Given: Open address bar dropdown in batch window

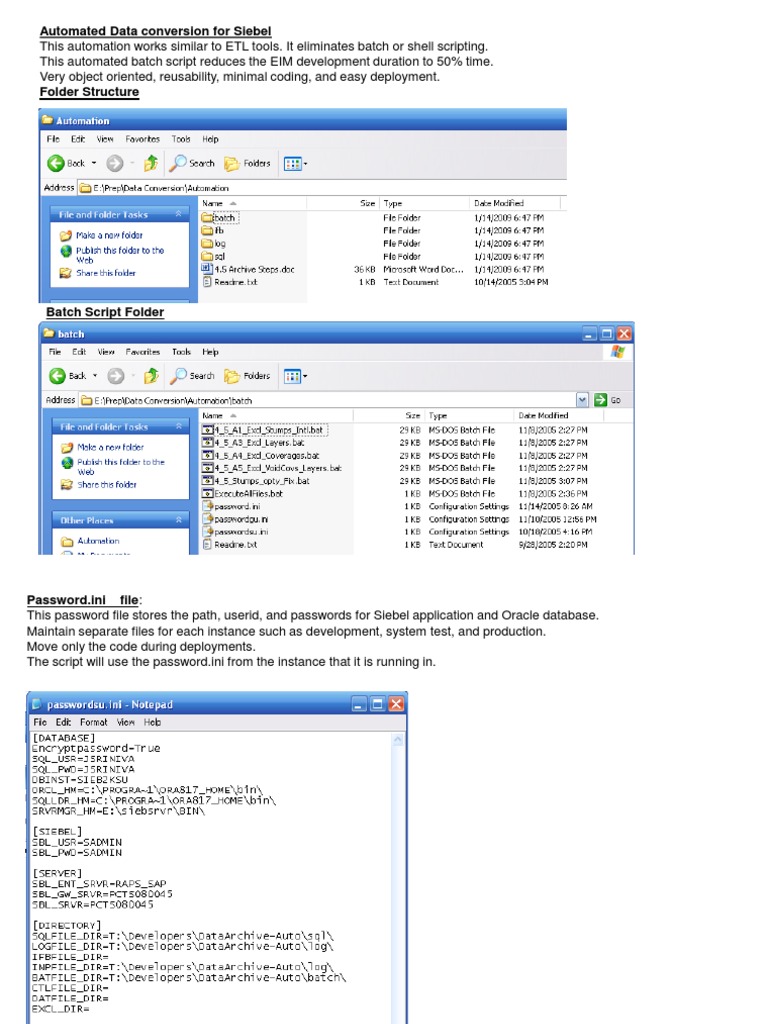Looking at the screenshot, I should coord(582,400).
